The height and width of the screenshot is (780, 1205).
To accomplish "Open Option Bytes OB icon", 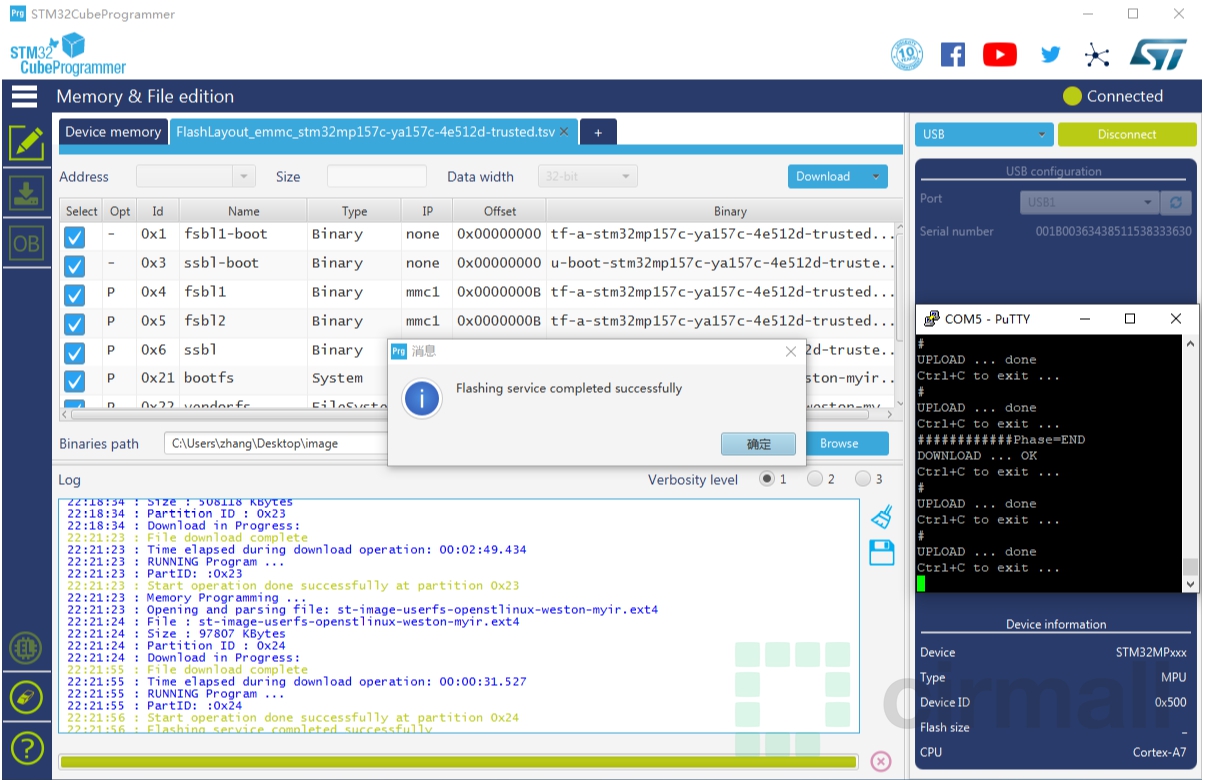I will pos(26,244).
